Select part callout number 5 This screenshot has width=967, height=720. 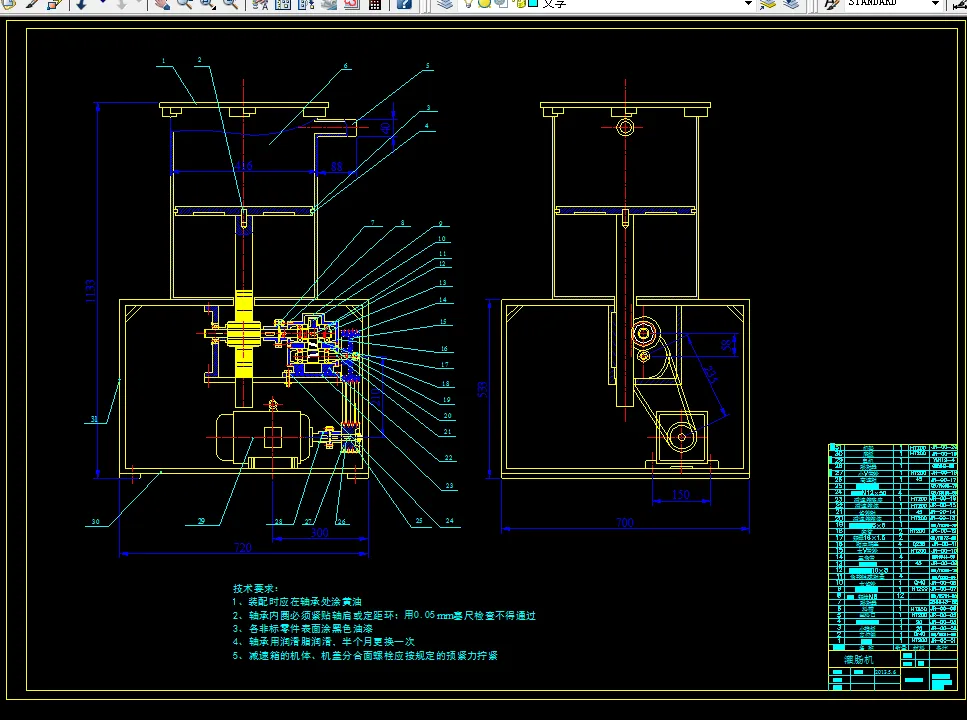pos(427,65)
